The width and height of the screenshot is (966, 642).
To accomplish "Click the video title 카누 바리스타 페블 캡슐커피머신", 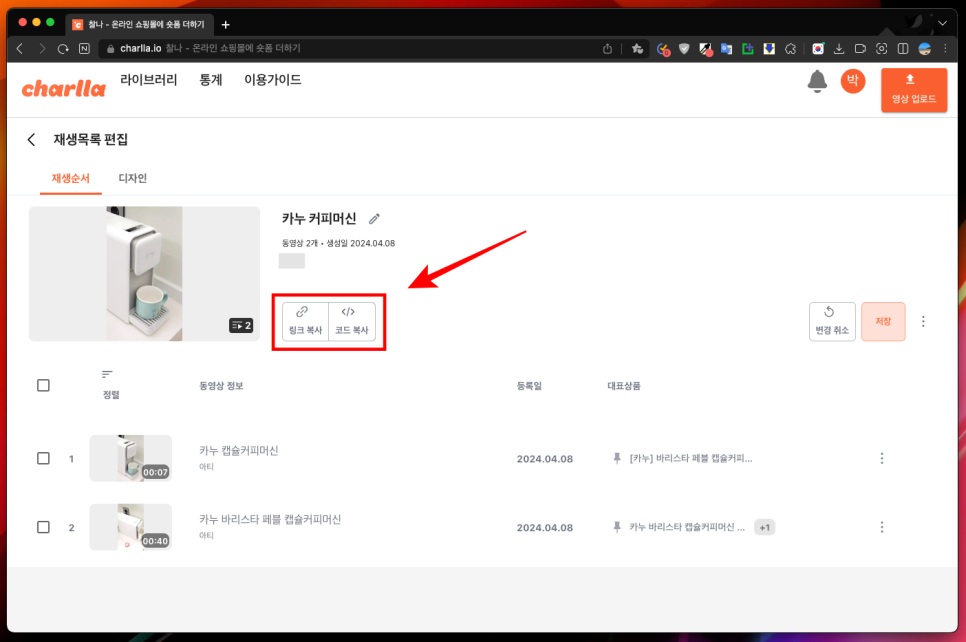I will coord(270,519).
